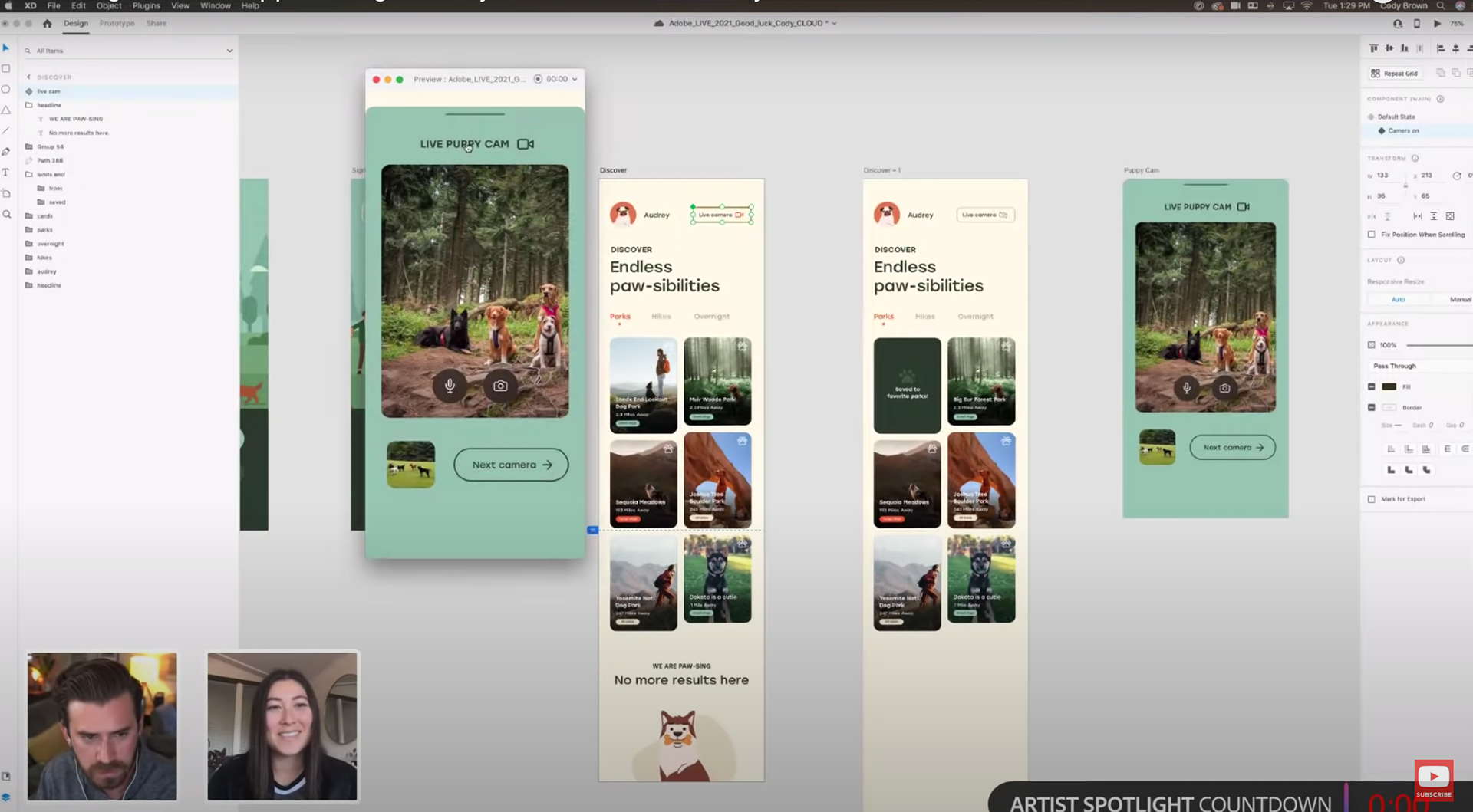Click the mobile device preview icon

tap(1417, 24)
